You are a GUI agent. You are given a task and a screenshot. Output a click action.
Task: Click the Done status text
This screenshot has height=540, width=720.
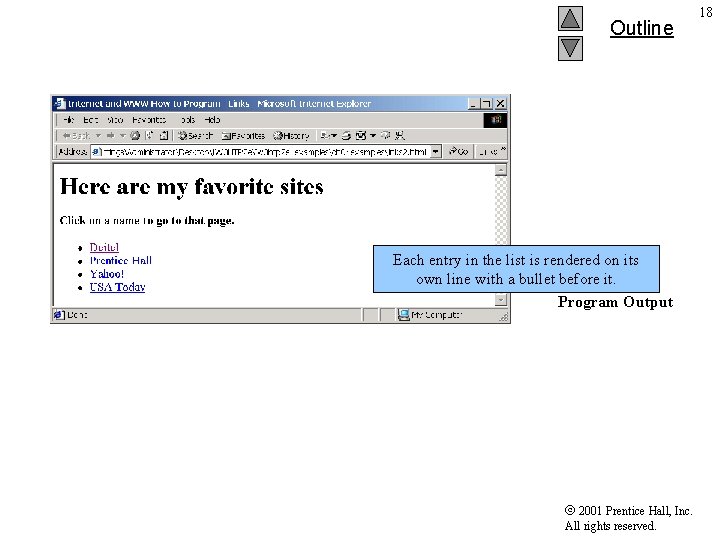point(77,315)
